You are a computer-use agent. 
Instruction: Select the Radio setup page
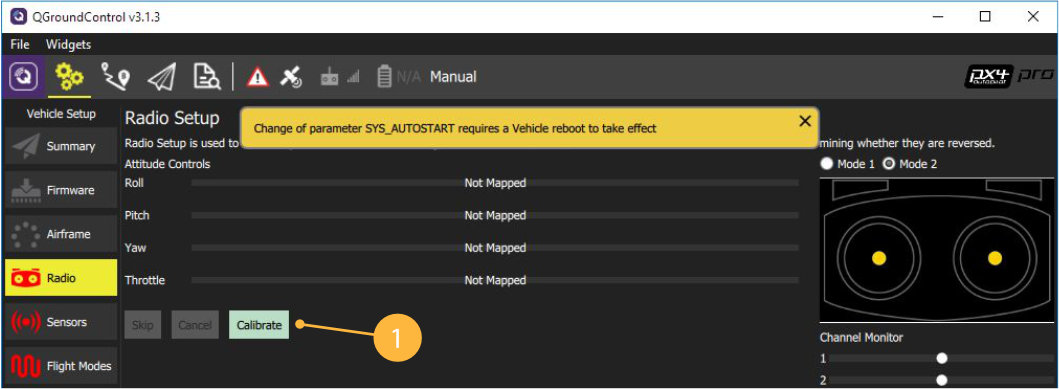click(61, 278)
